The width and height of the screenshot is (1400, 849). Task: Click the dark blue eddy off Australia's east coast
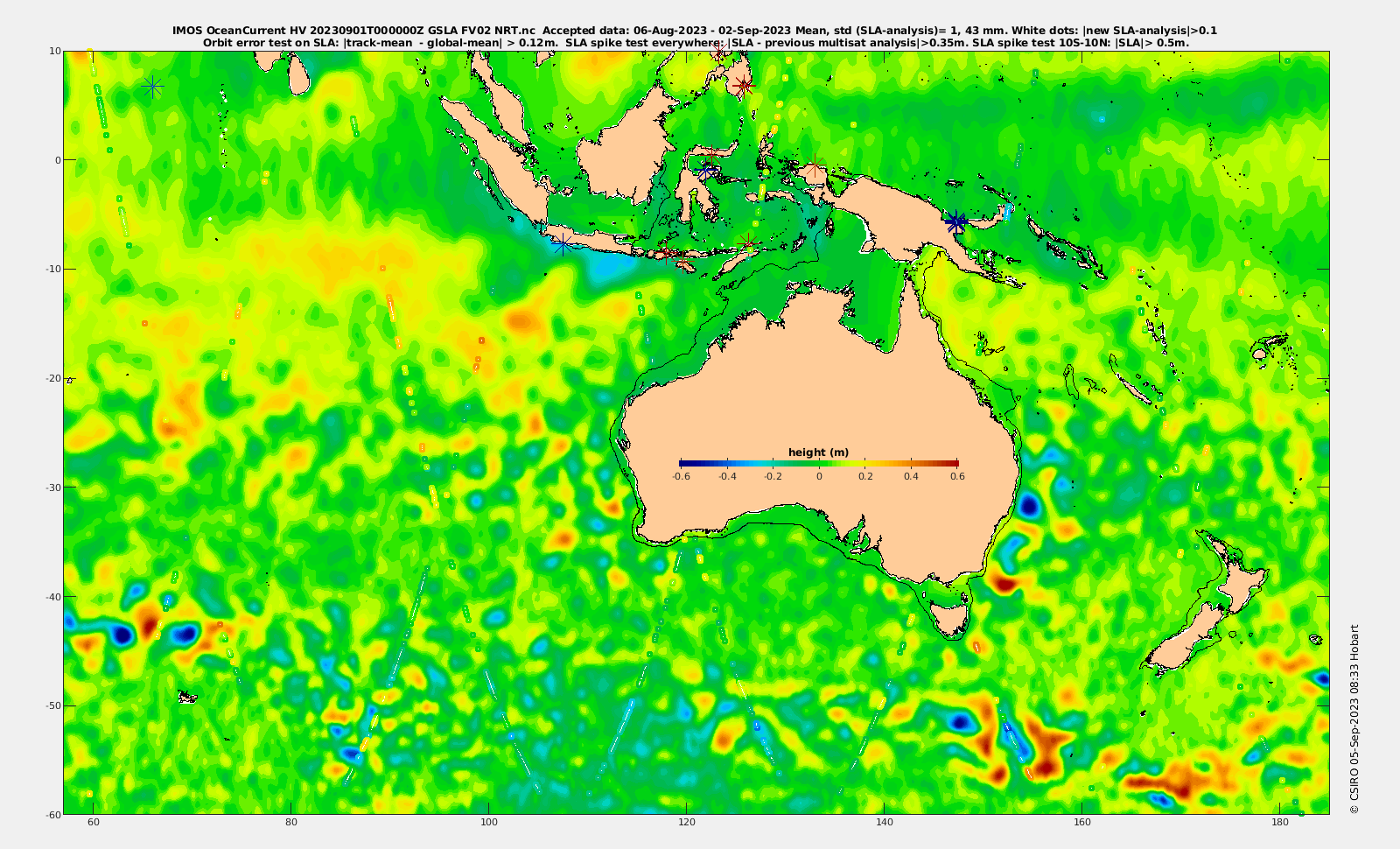tap(1028, 504)
